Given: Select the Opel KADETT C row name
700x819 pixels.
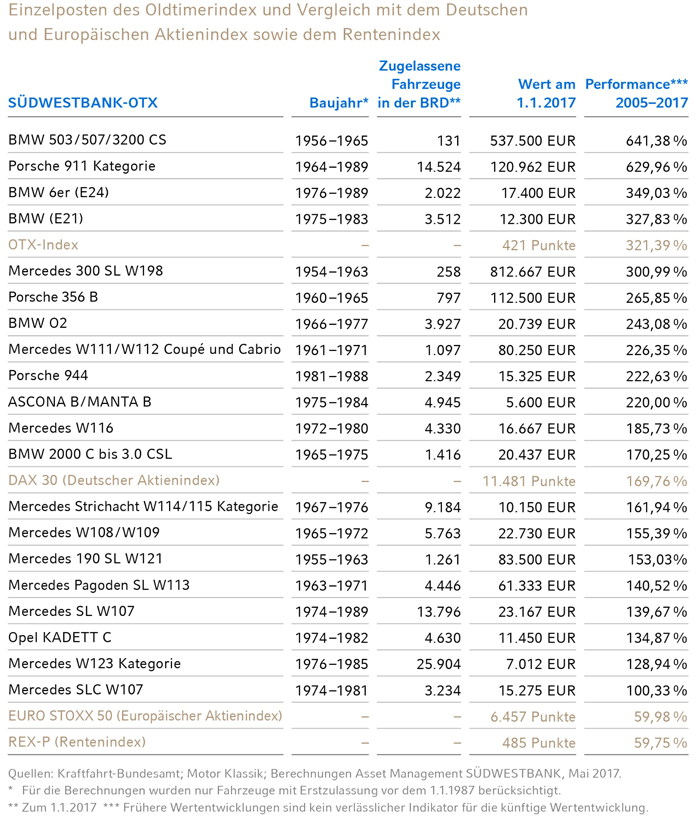Looking at the screenshot, I should (x=59, y=637).
